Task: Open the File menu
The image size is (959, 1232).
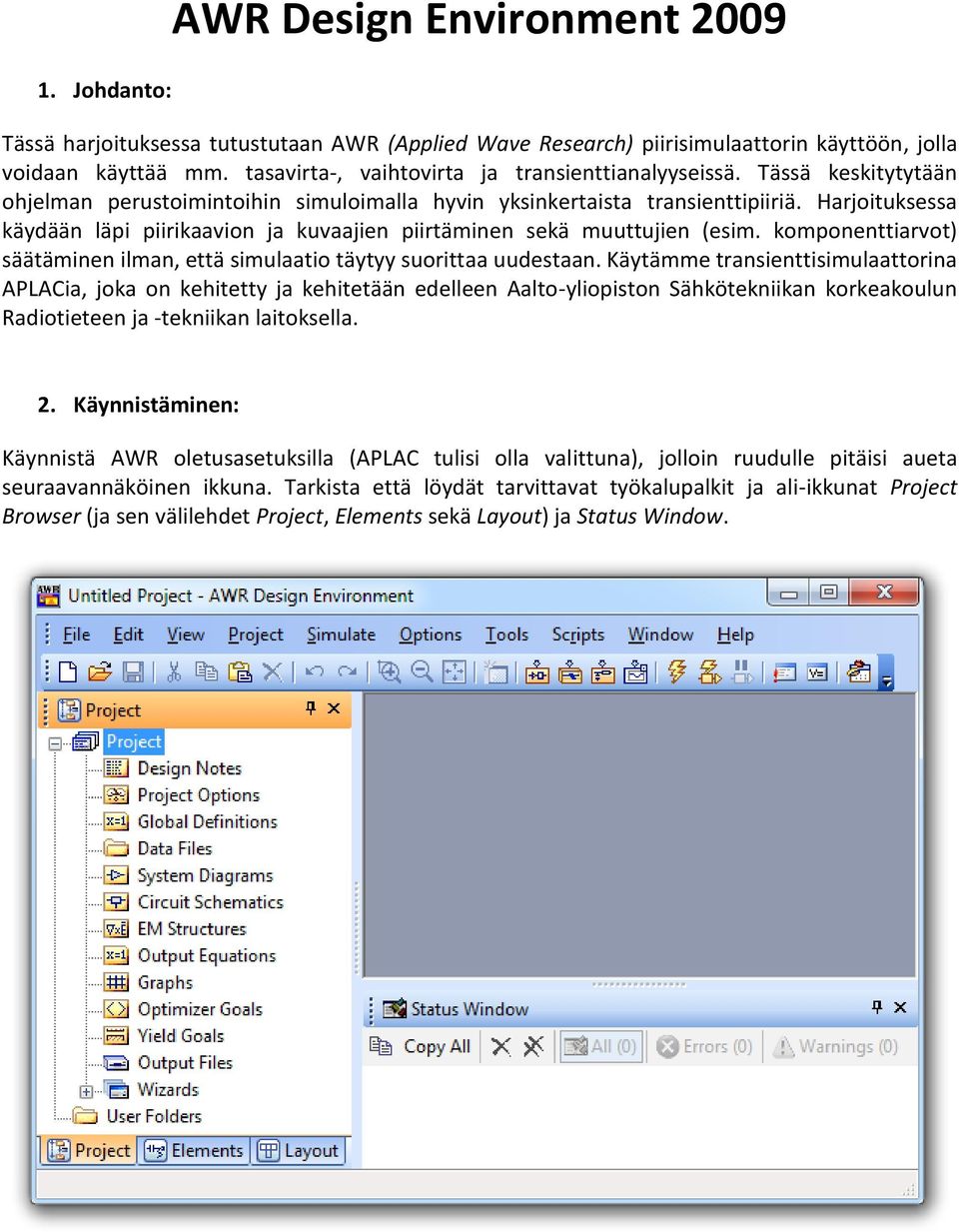Action: tap(76, 634)
